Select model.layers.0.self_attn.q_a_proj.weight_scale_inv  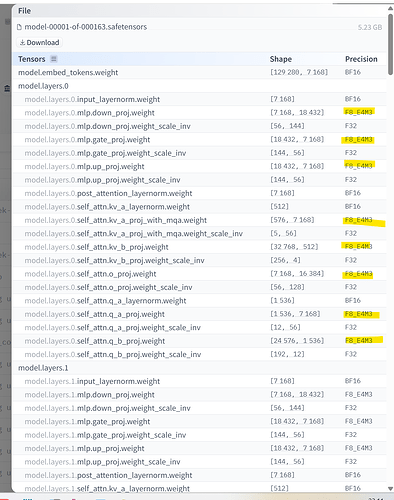[x=199, y=328]
